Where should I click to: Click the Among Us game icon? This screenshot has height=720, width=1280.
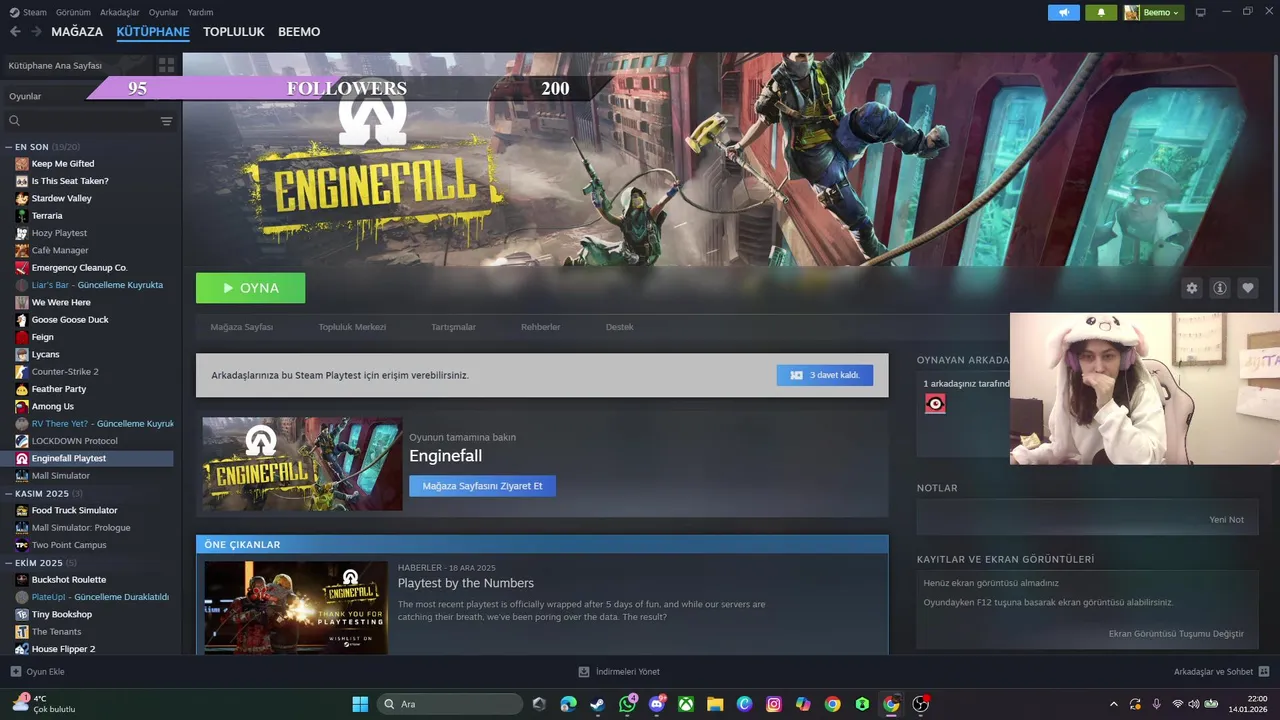pos(22,406)
